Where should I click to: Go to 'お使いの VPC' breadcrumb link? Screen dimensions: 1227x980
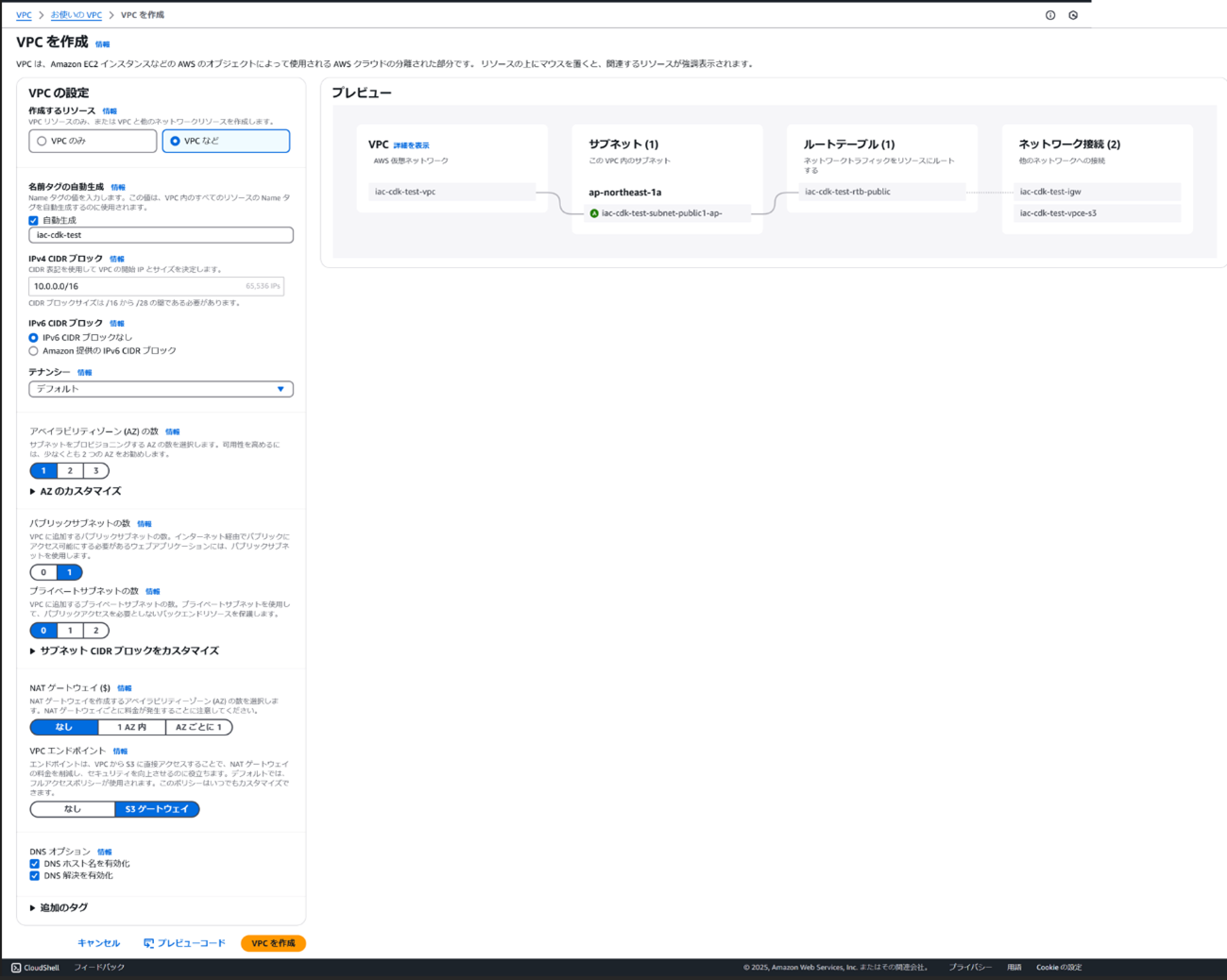click(77, 15)
